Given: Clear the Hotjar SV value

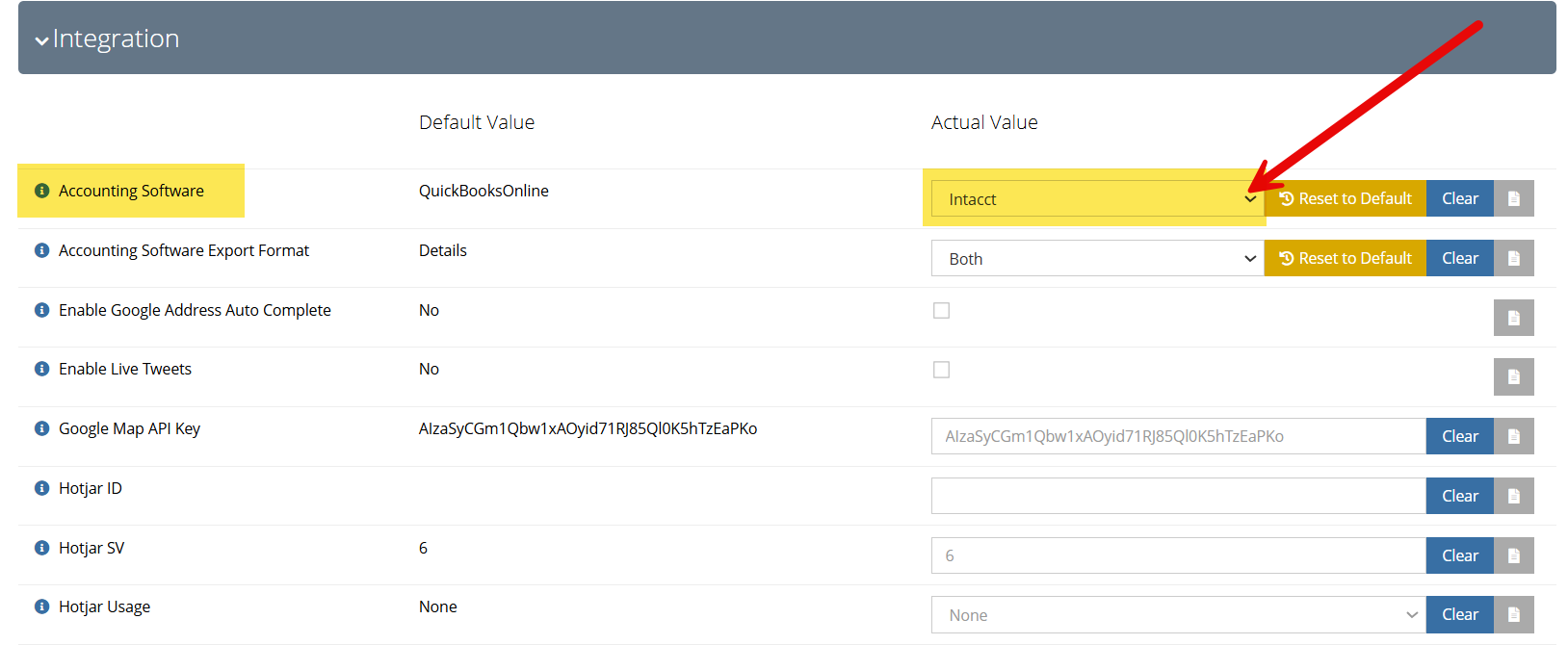Looking at the screenshot, I should (x=1460, y=555).
